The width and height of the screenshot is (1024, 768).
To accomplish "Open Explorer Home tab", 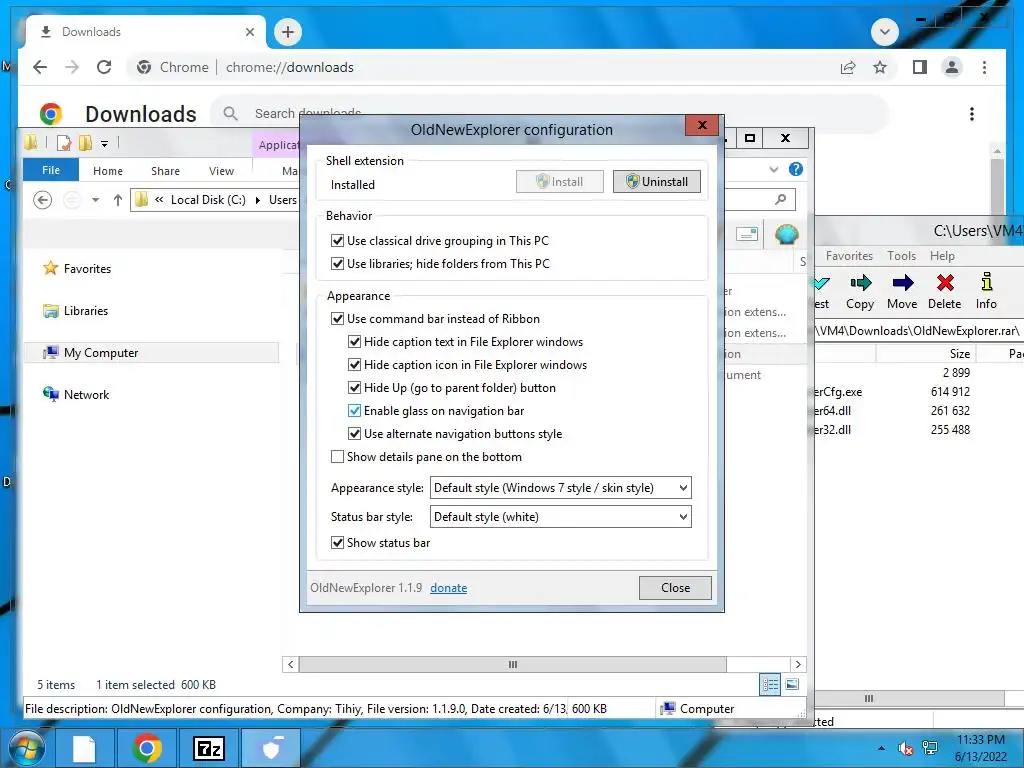I will tap(108, 170).
